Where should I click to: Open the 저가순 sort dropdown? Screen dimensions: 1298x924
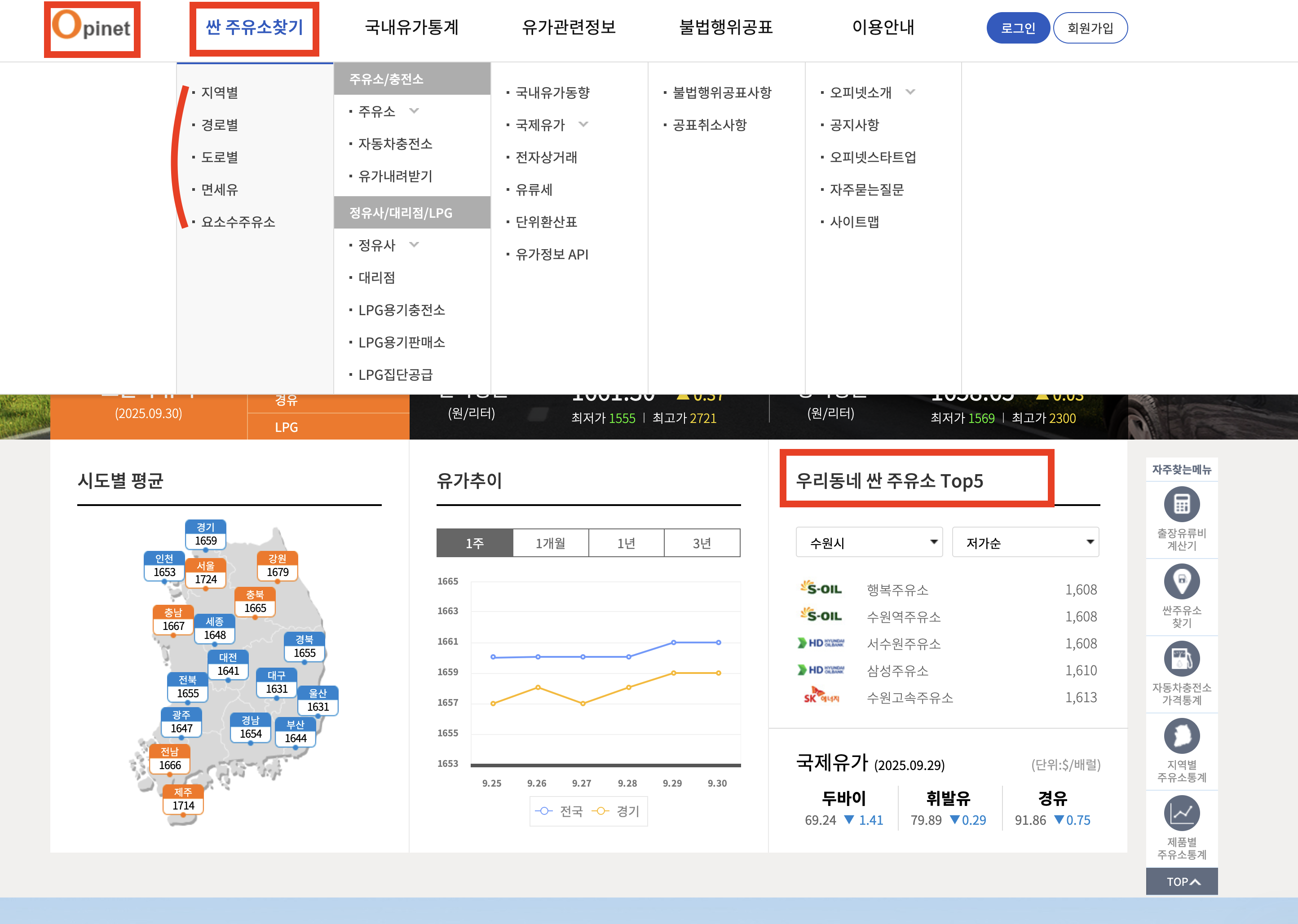(x=1025, y=542)
